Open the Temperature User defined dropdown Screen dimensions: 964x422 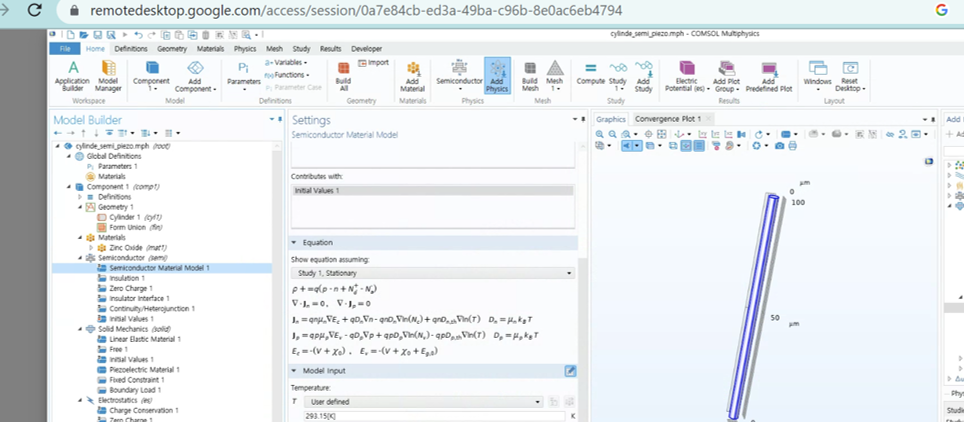(x=417, y=402)
